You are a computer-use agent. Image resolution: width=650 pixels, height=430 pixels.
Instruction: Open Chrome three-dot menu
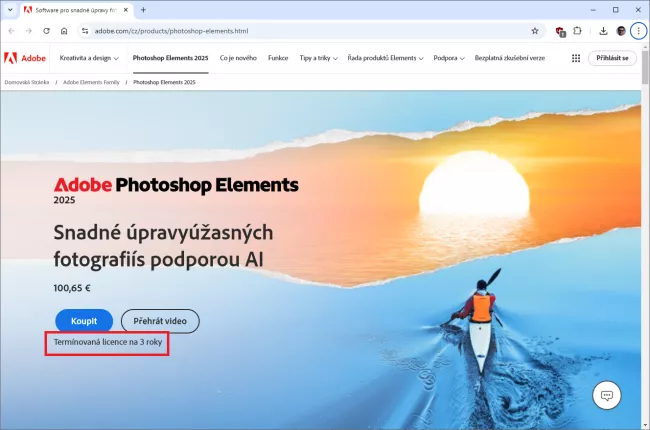click(x=638, y=31)
